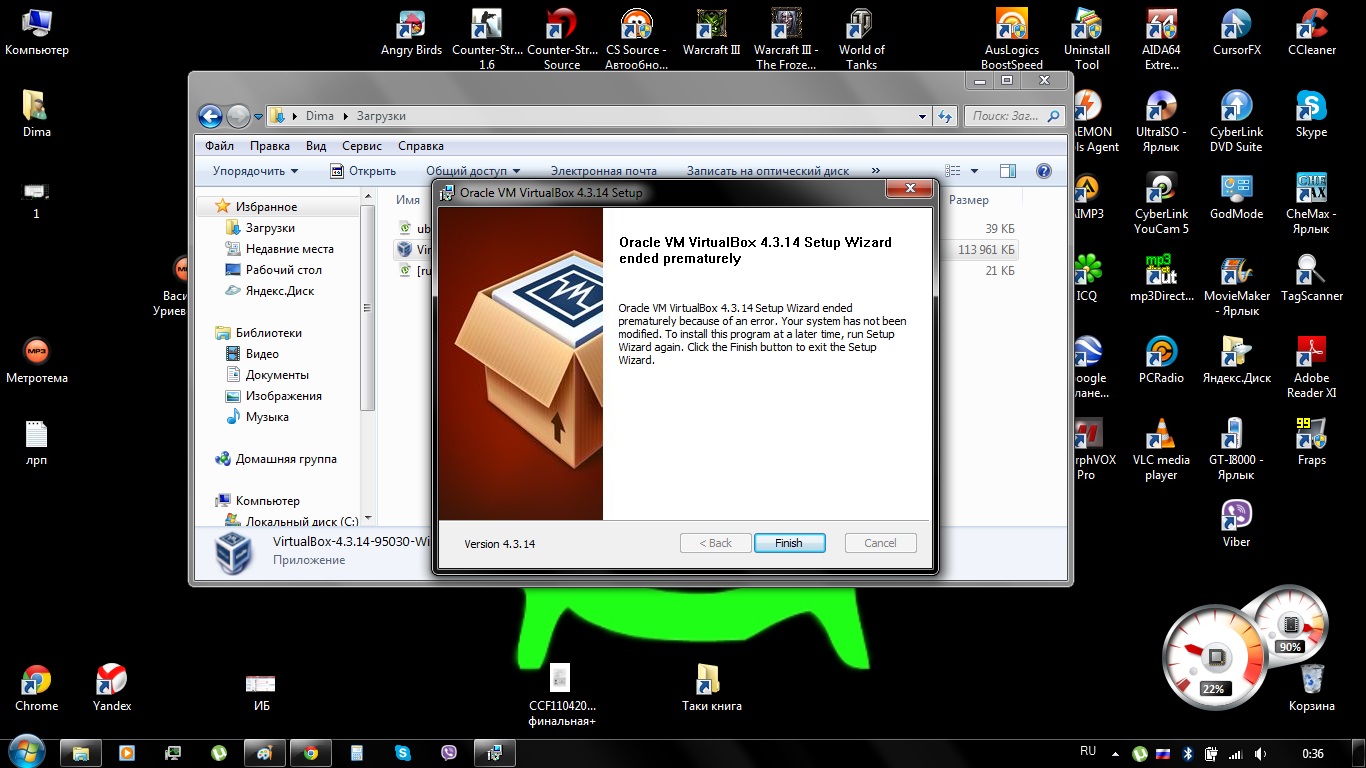Go back in the Explorer window
Image resolution: width=1366 pixels, height=768 pixels.
(210, 116)
